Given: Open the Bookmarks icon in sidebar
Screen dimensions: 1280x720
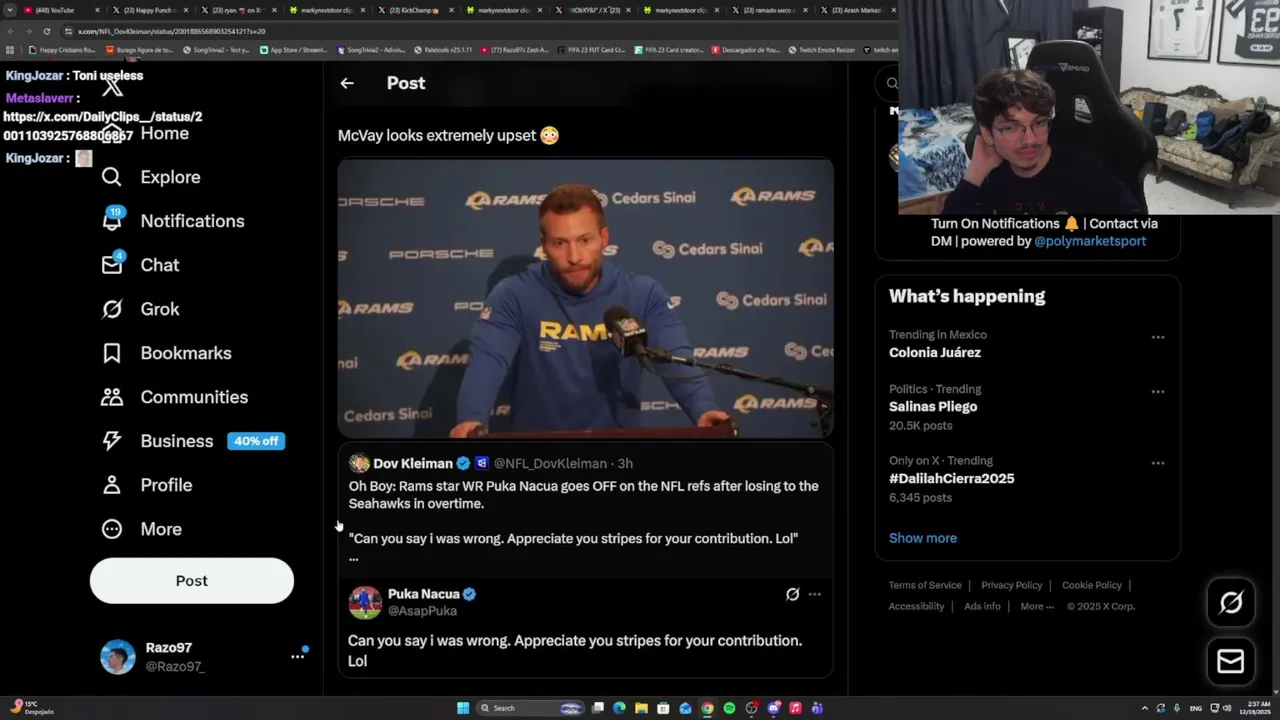Looking at the screenshot, I should pos(112,353).
